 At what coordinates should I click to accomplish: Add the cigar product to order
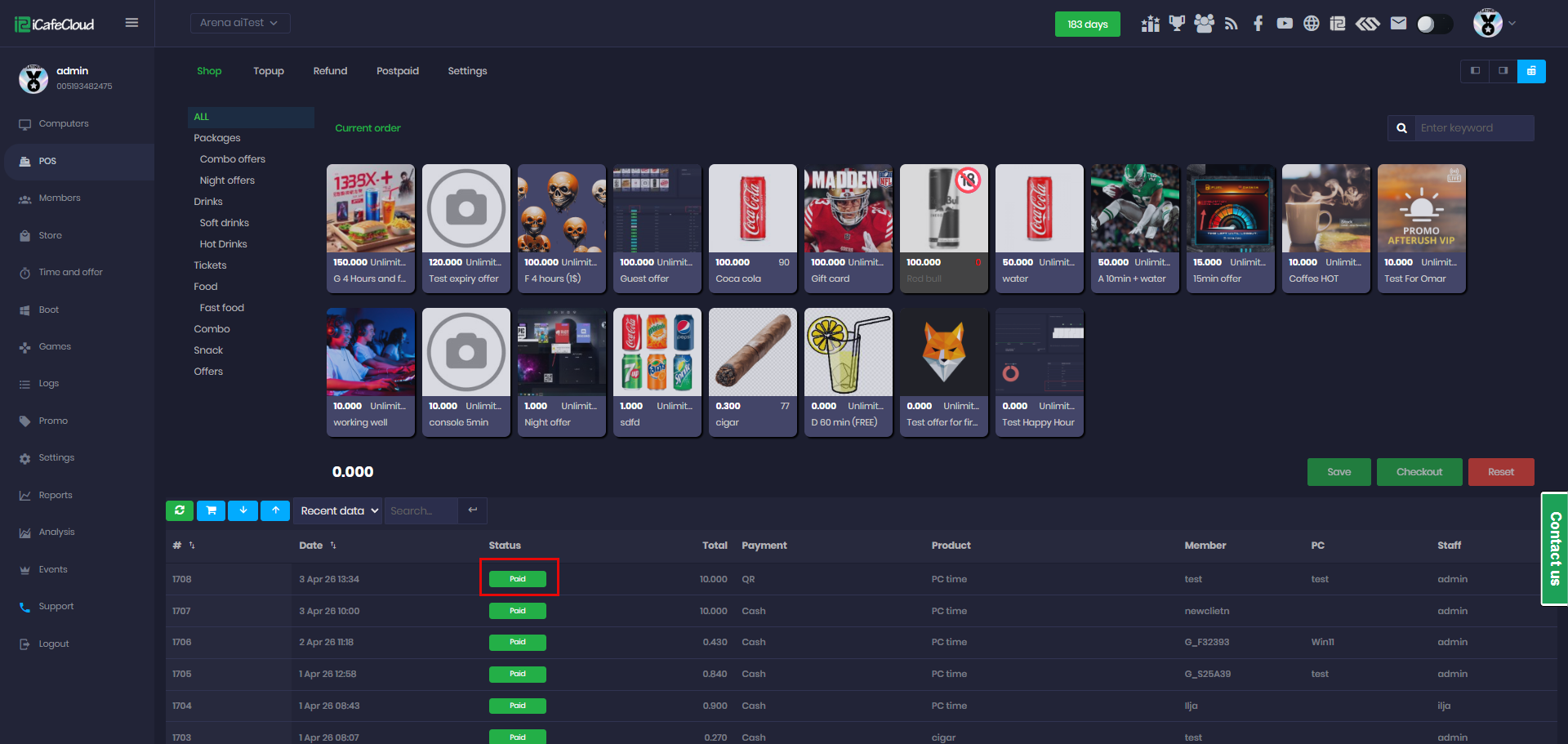(752, 372)
